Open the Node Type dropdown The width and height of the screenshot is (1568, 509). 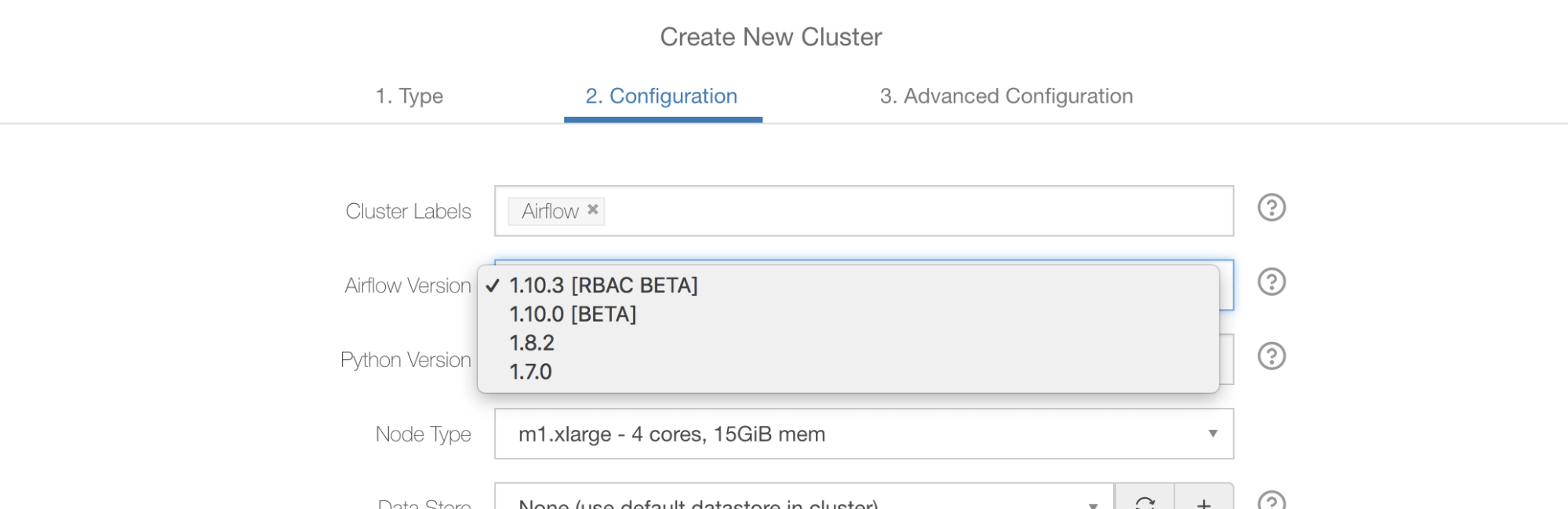864,434
